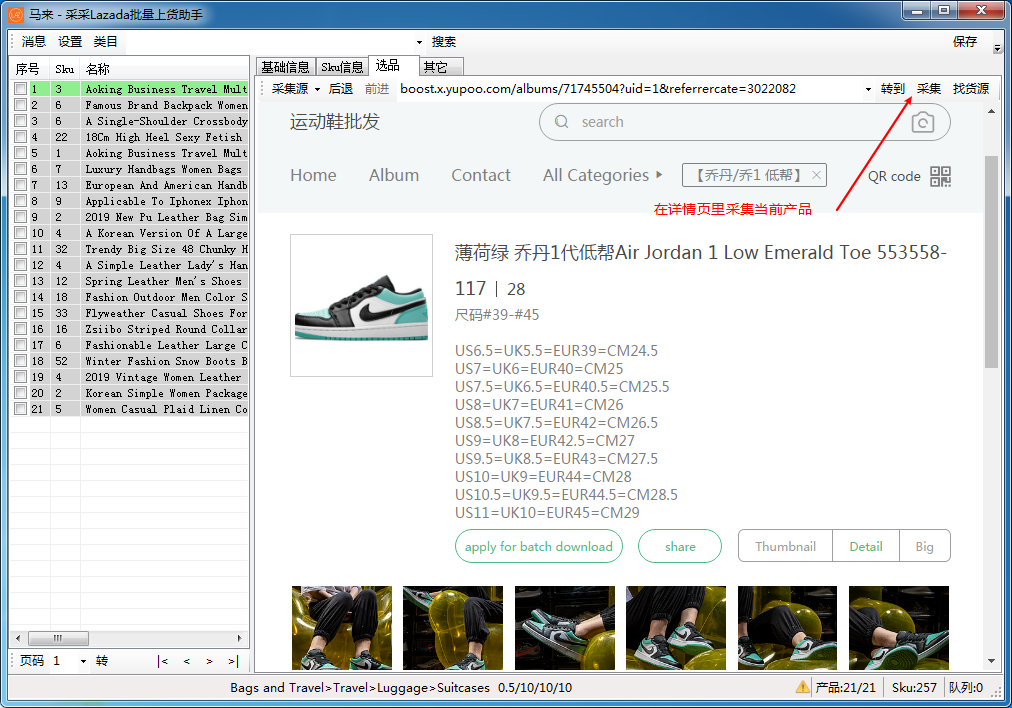The height and width of the screenshot is (708, 1012).
Task: Open the 类目 menu
Action: coord(105,42)
